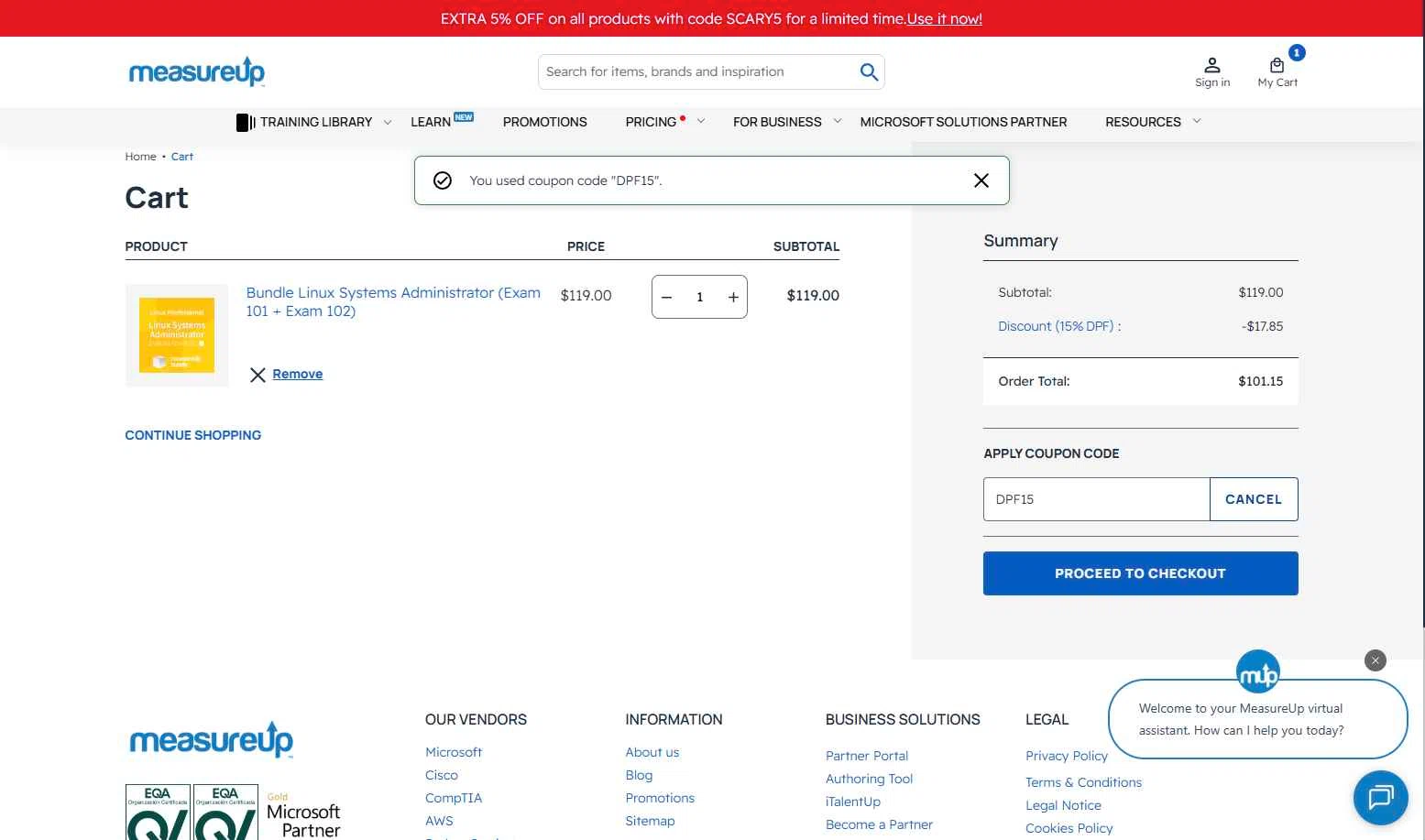Click the Linux bundle product thumbnail
Image resolution: width=1425 pixels, height=840 pixels.
pos(177,335)
